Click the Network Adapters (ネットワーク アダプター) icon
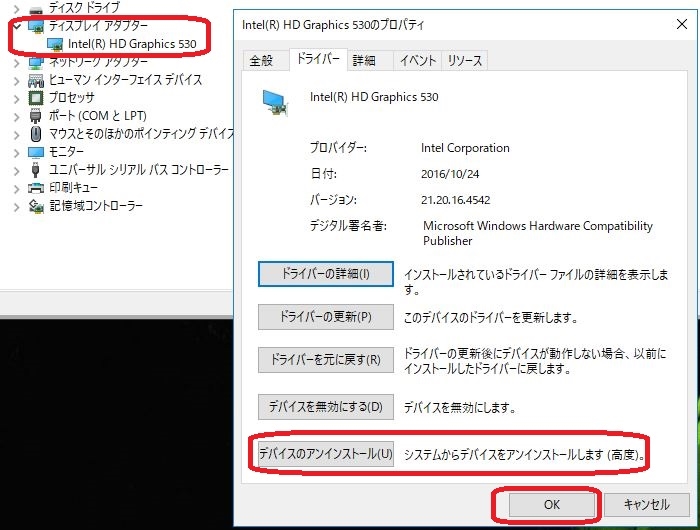Image resolution: width=700 pixels, height=530 pixels. [x=36, y=62]
